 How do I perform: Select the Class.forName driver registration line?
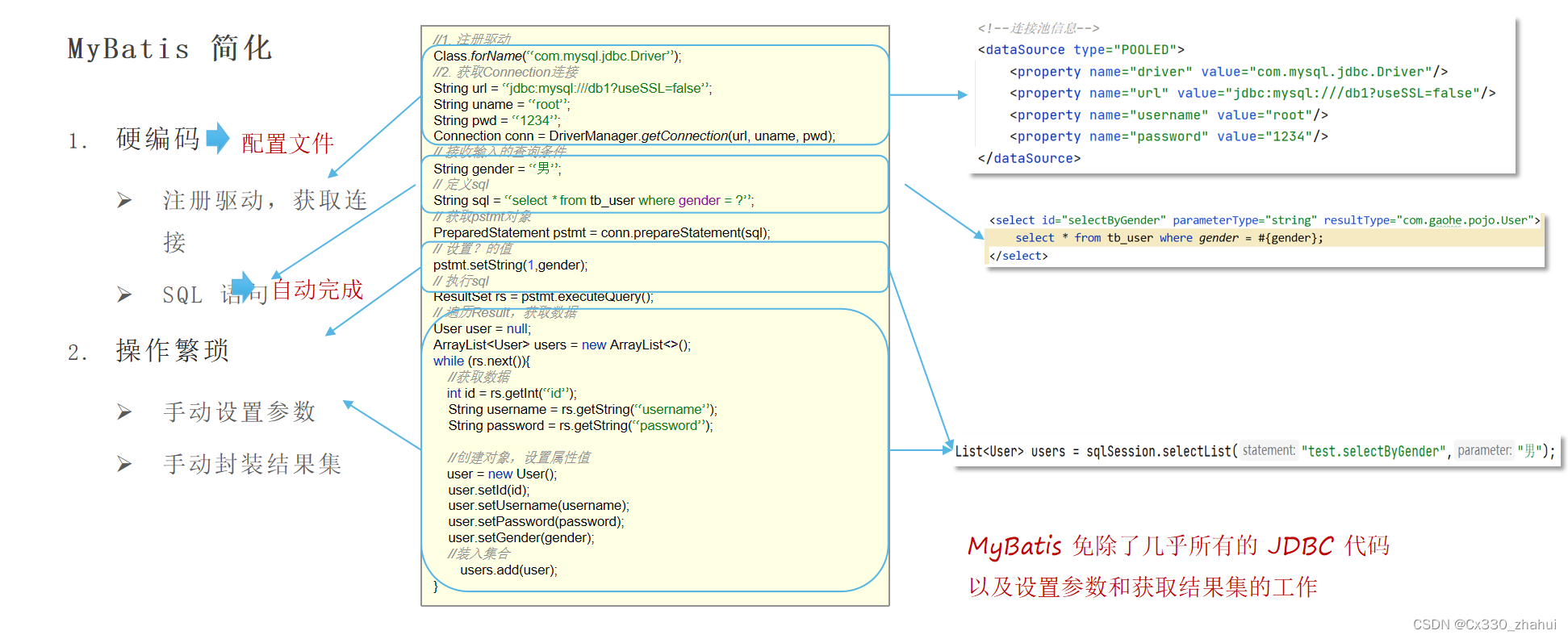click(558, 56)
